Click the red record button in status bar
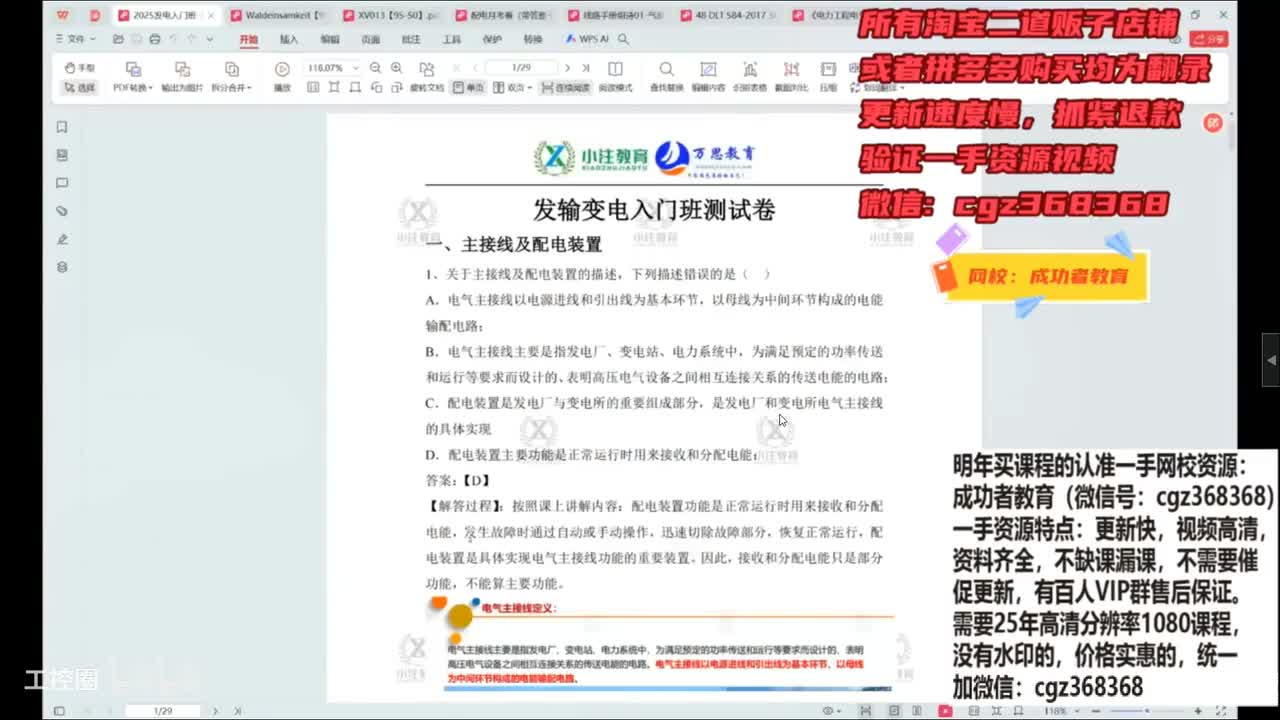1280x720 pixels. (x=945, y=710)
